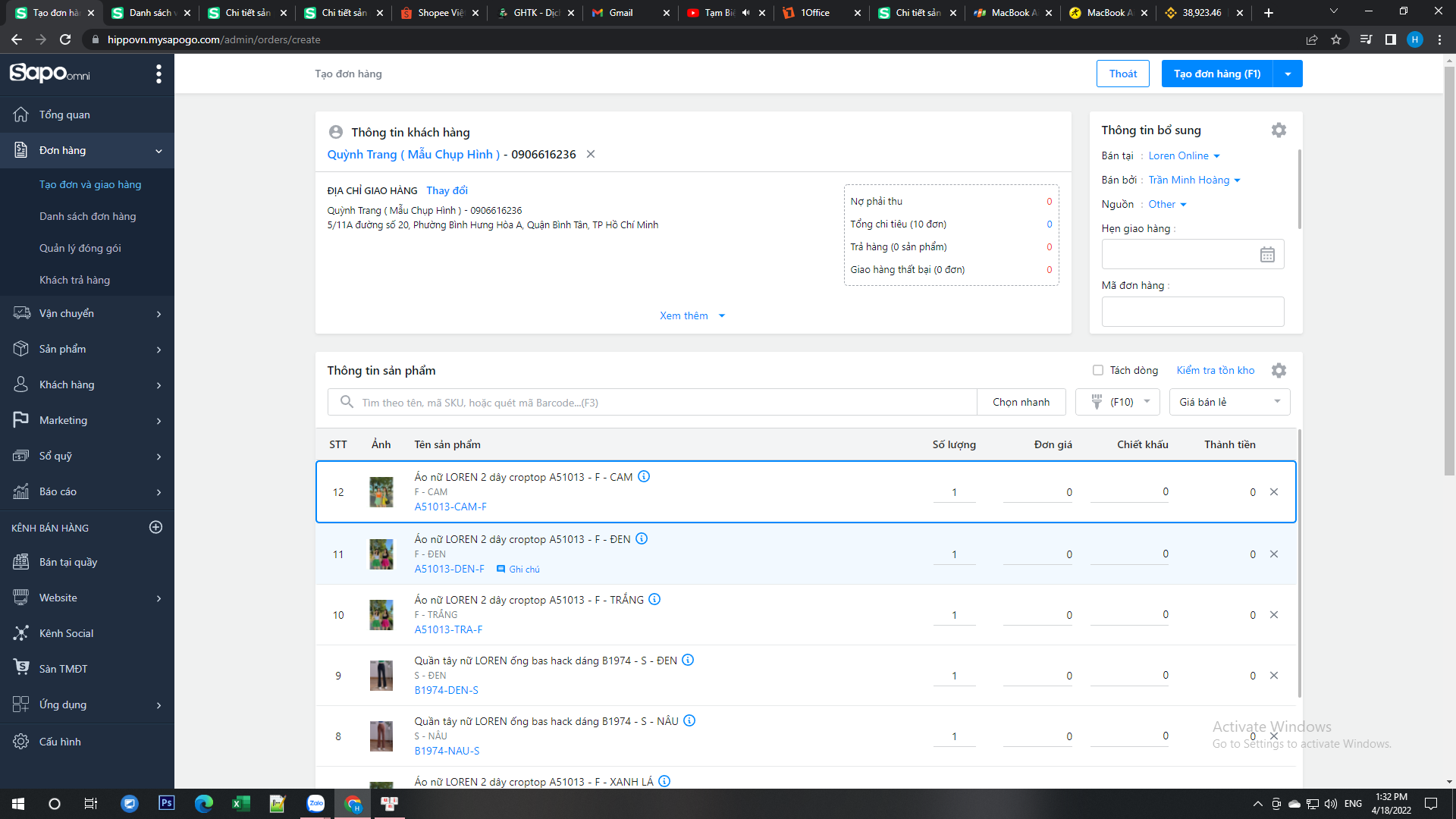Click the Thoát button
Image resolution: width=1456 pixels, height=819 pixels.
coord(1122,74)
